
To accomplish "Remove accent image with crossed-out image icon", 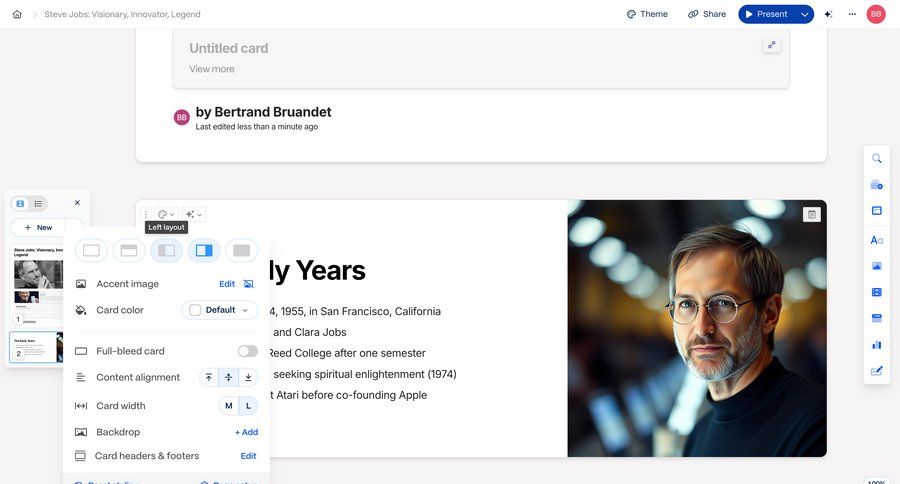I will tap(249, 284).
